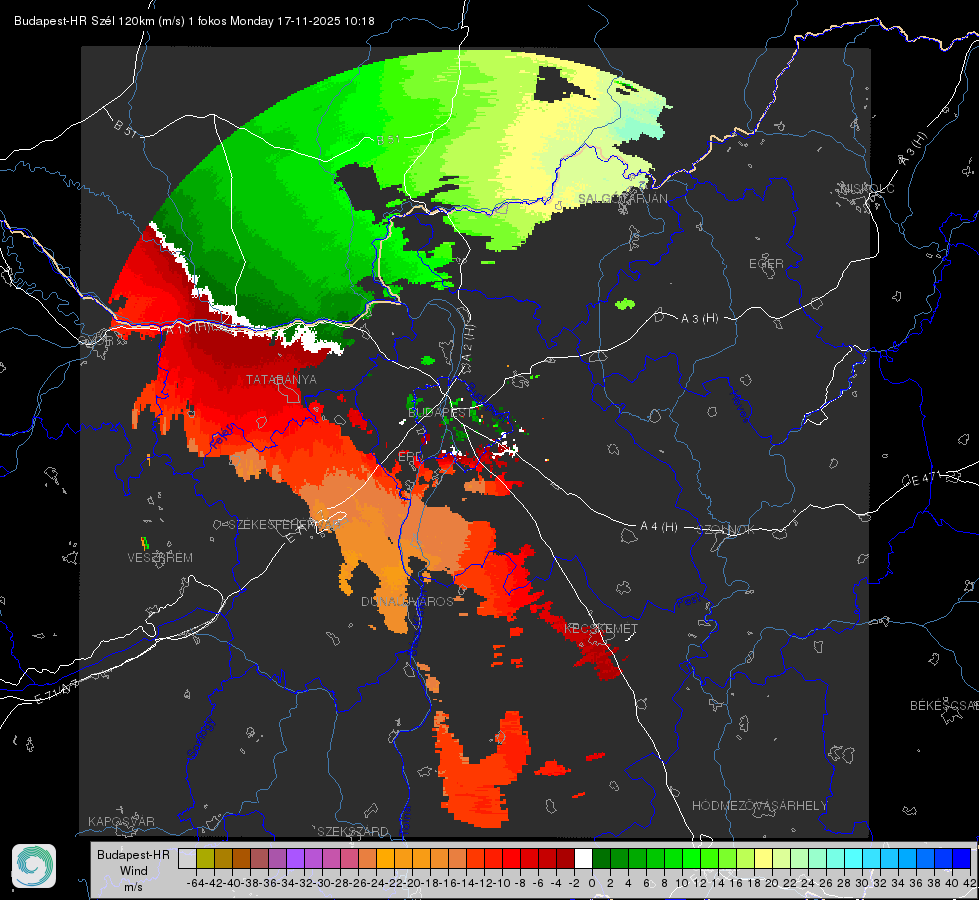Click the 'A 2 (H)' road label north of Budapest

tap(468, 342)
